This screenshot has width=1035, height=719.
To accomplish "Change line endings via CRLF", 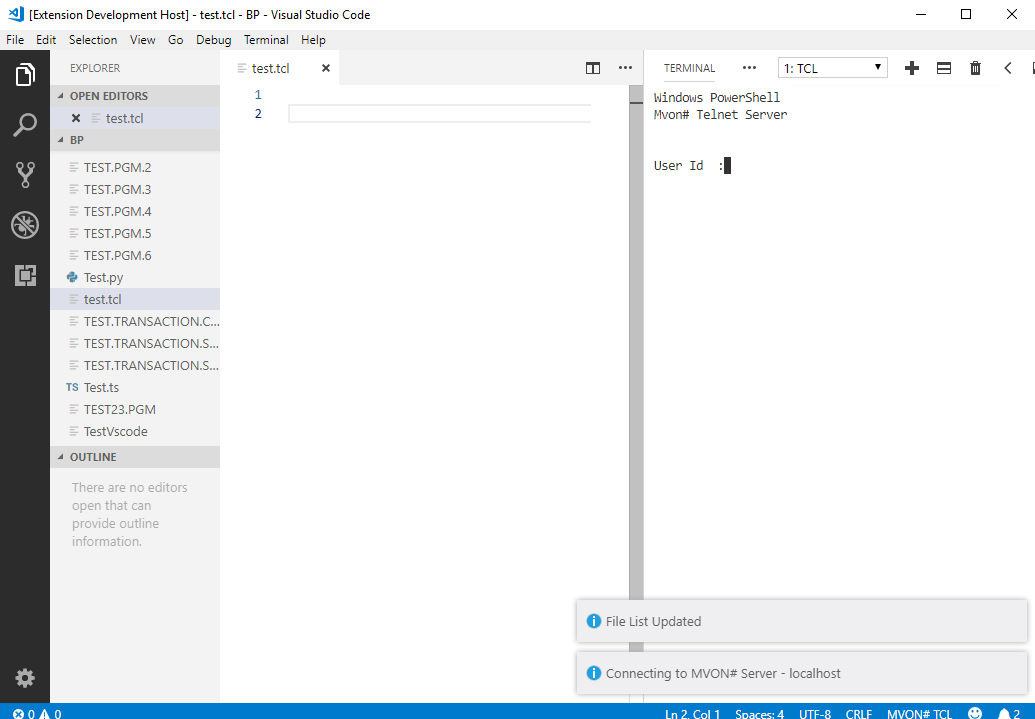I will 859,714.
